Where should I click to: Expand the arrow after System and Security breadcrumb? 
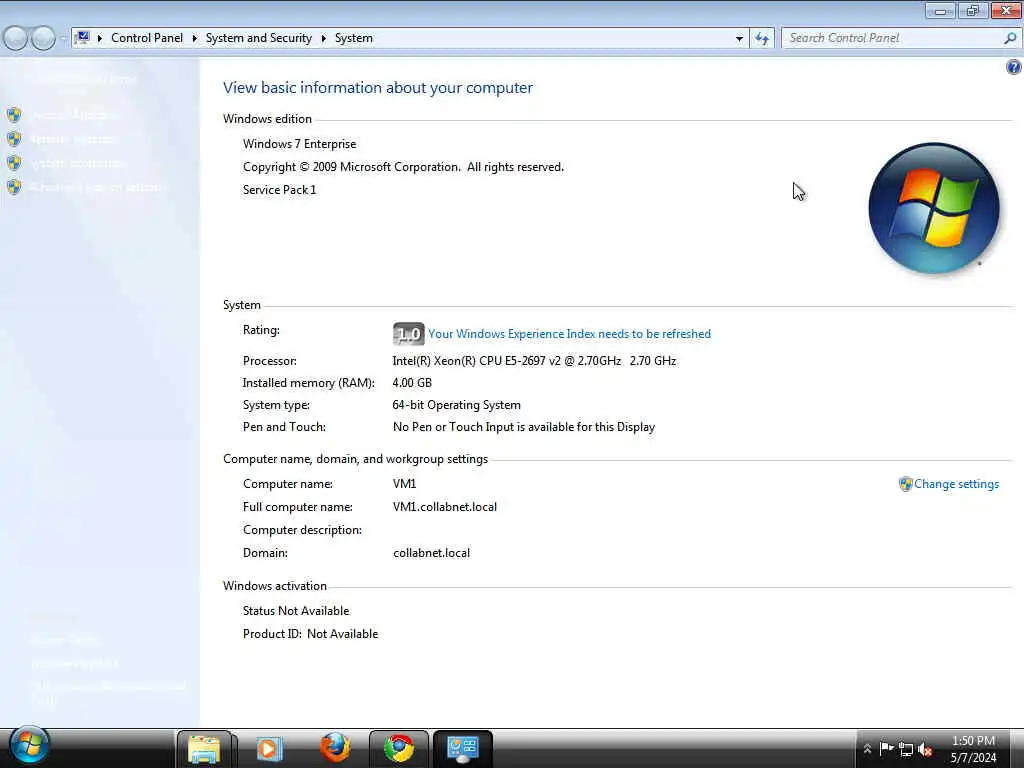323,38
